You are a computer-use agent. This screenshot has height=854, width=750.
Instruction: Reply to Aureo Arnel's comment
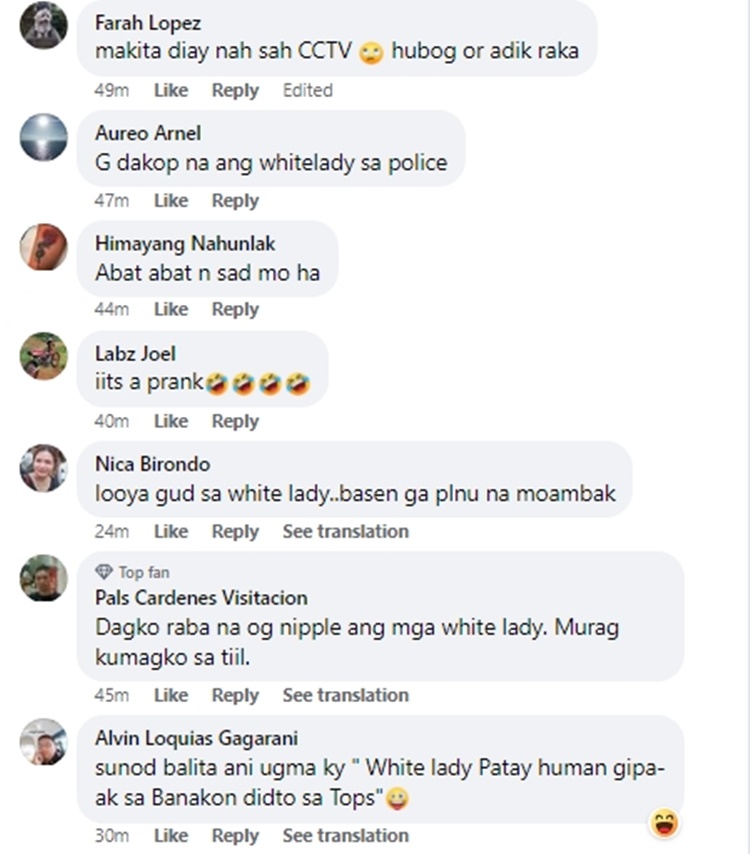[x=235, y=200]
